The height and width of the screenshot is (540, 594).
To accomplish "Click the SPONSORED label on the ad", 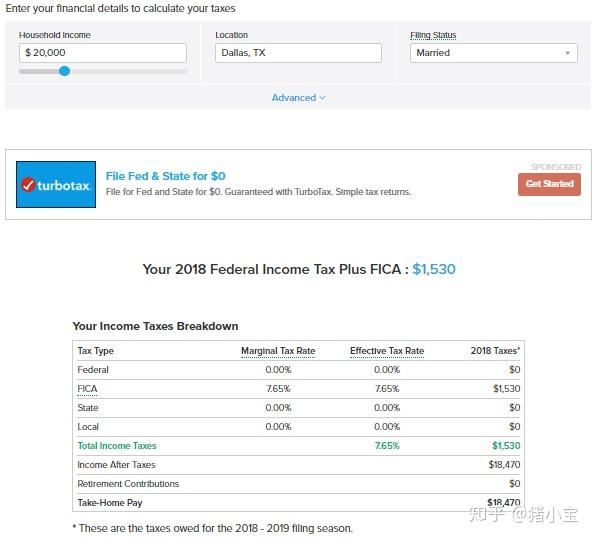I will click(x=556, y=167).
